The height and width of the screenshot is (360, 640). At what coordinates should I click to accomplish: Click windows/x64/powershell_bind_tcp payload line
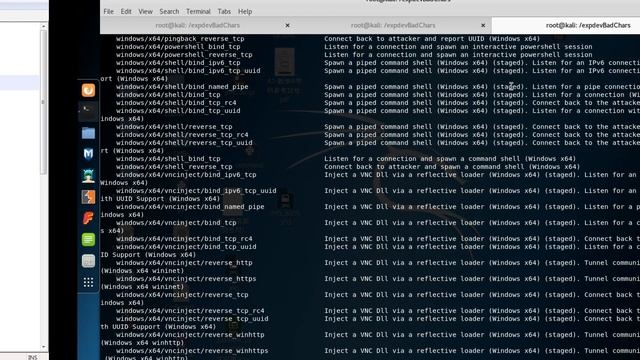[x=178, y=47]
